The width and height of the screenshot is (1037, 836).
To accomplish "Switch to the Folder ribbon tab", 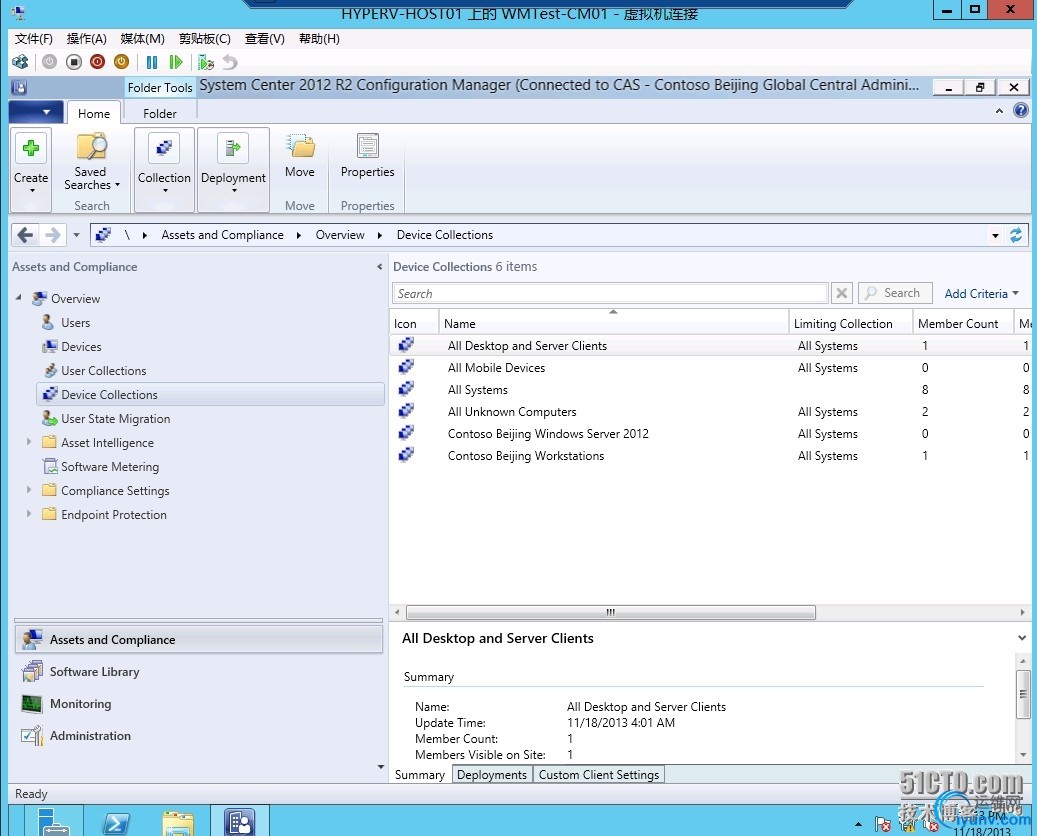I will (x=160, y=113).
